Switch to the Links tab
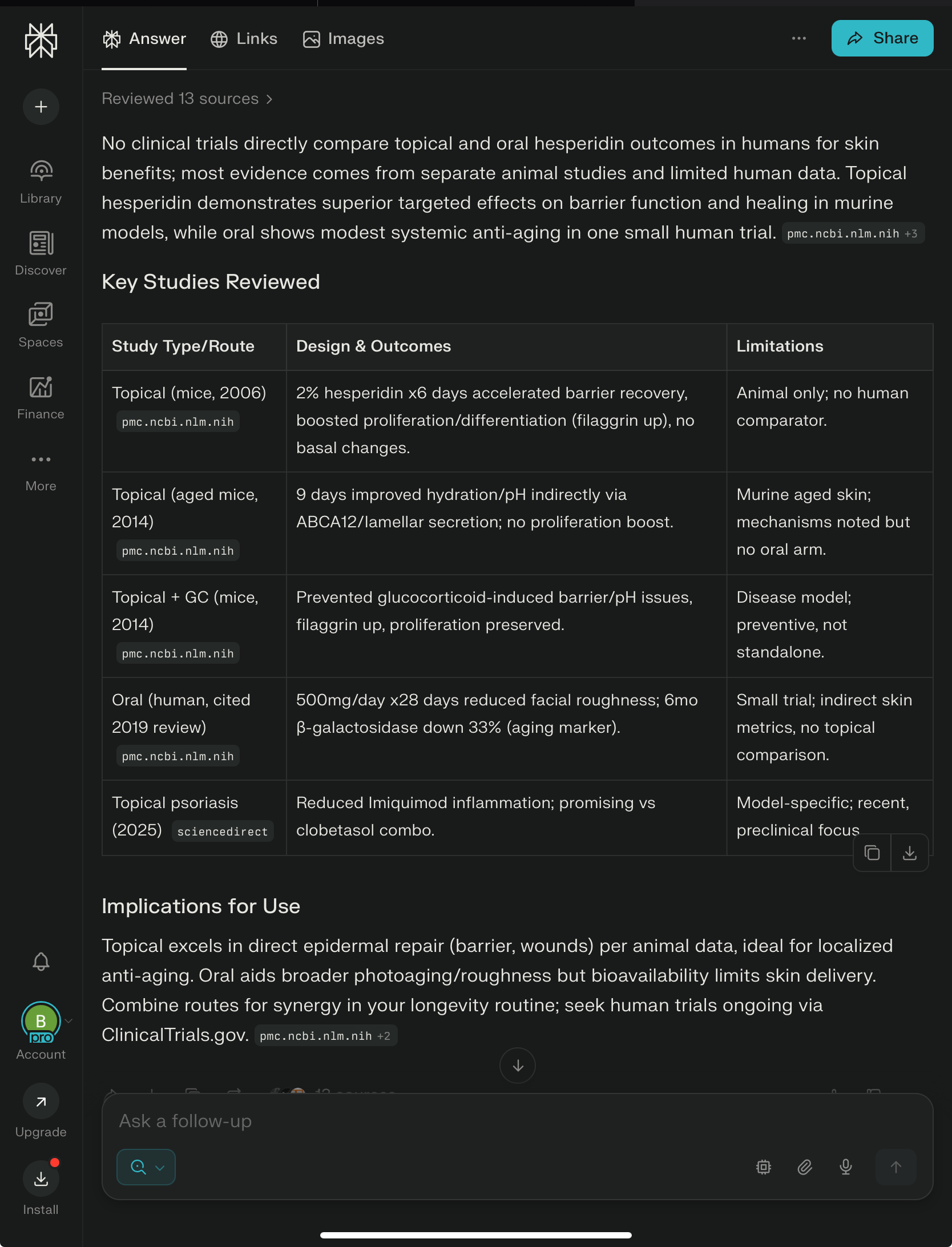952x1247 pixels. tap(244, 39)
